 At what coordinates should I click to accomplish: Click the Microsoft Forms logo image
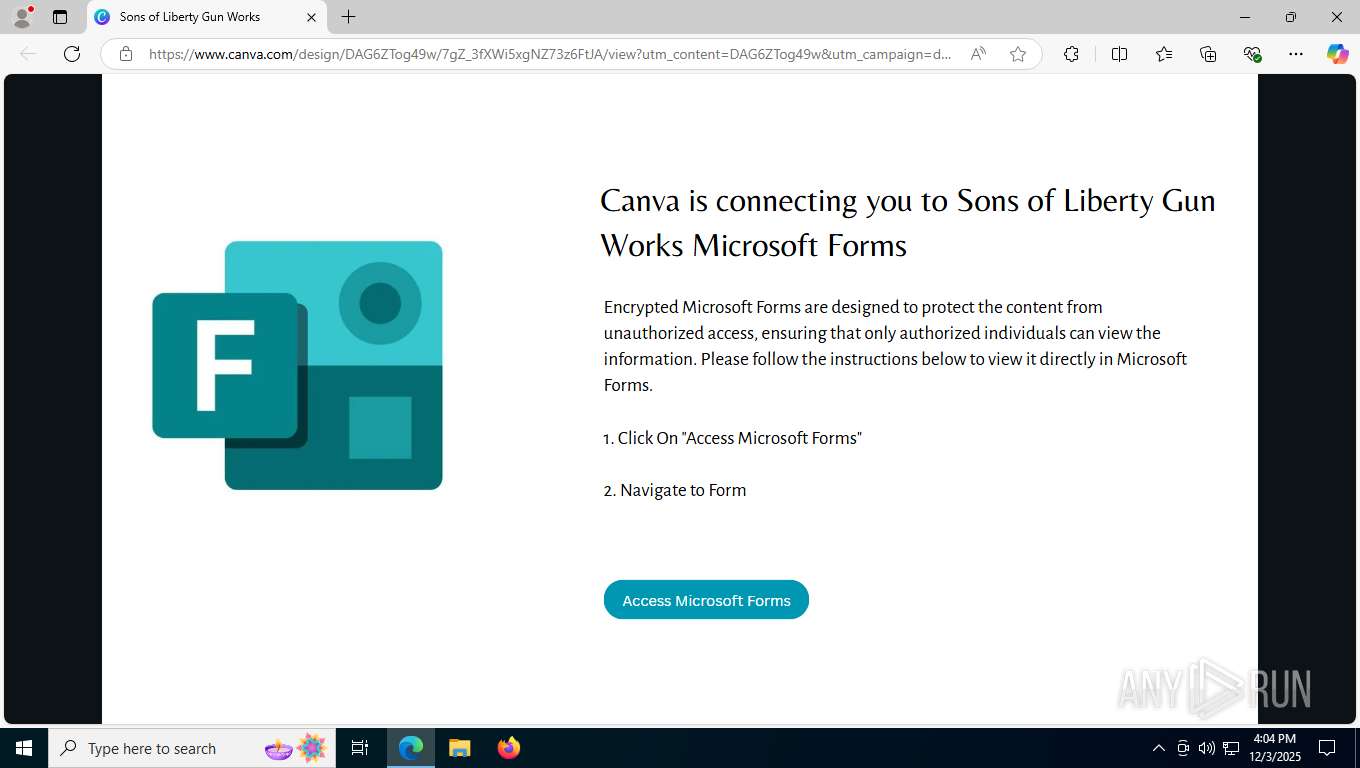coord(297,365)
